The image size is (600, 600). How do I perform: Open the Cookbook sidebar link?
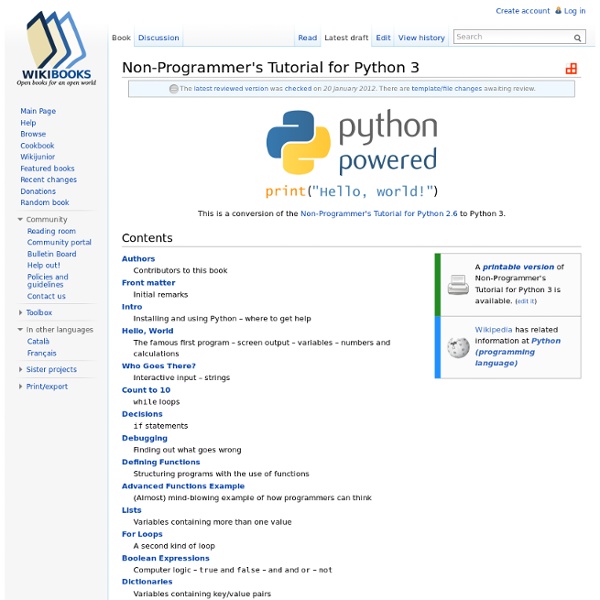click(37, 145)
